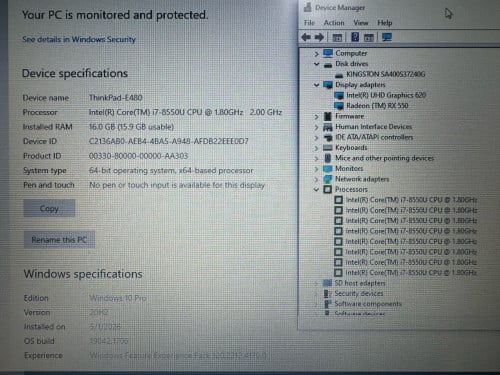The height and width of the screenshot is (375, 500).
Task: Collapse the Display adapters node
Action: [x=316, y=85]
